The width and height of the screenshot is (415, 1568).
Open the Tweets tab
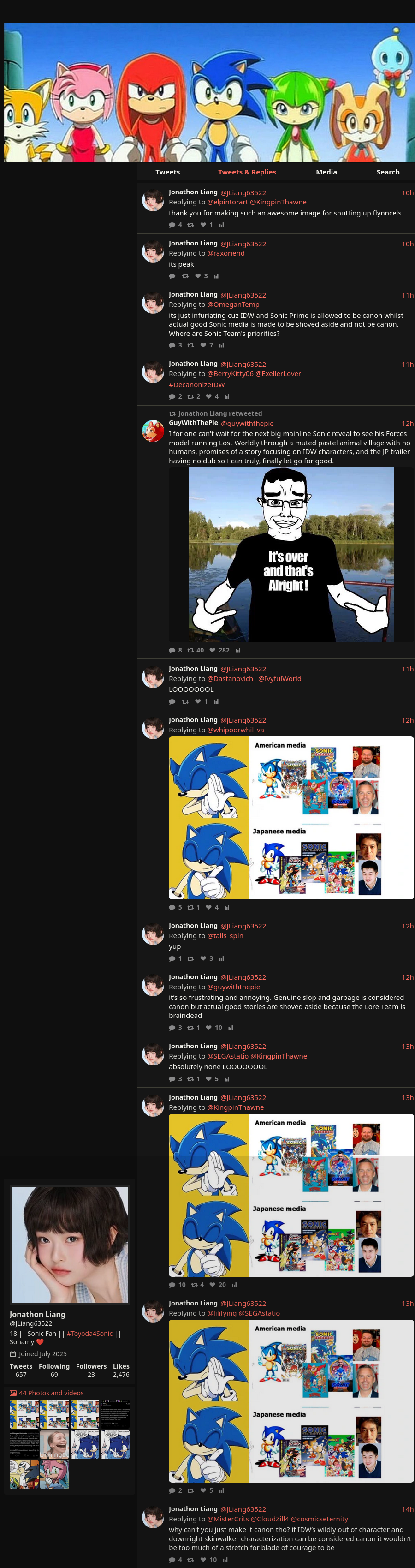click(167, 172)
